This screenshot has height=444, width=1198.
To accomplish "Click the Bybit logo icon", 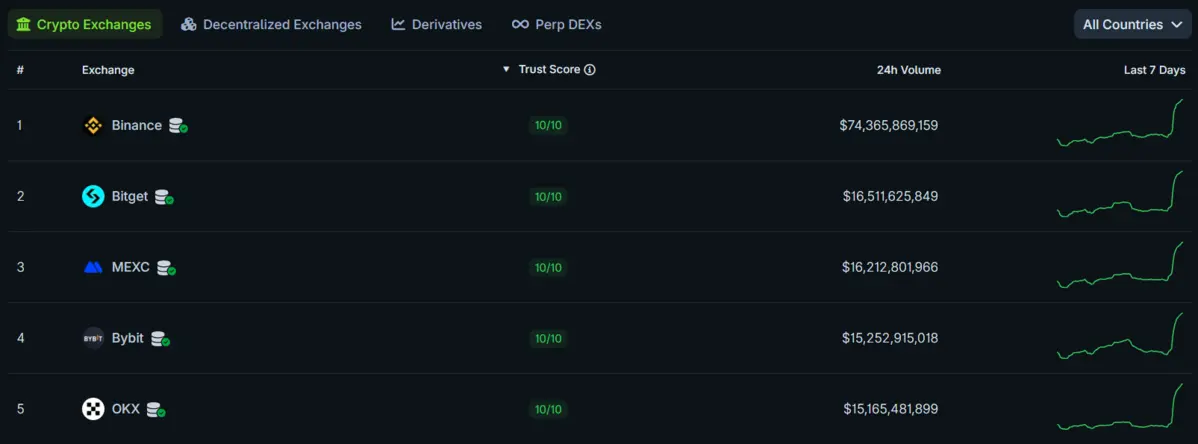I will point(93,338).
